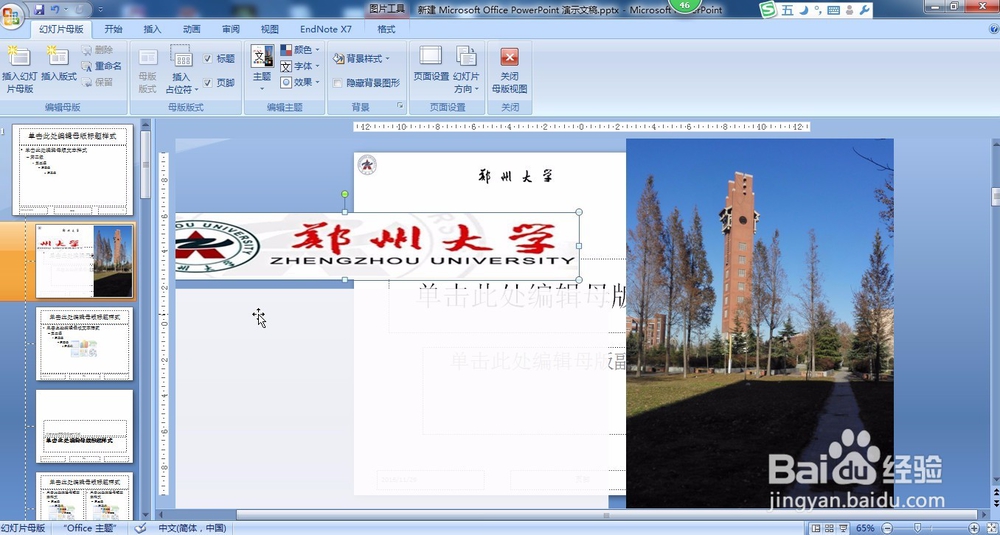This screenshot has width=1000, height=535.
Task: Click the Save icon in quick access toolbar
Action: coord(40,10)
